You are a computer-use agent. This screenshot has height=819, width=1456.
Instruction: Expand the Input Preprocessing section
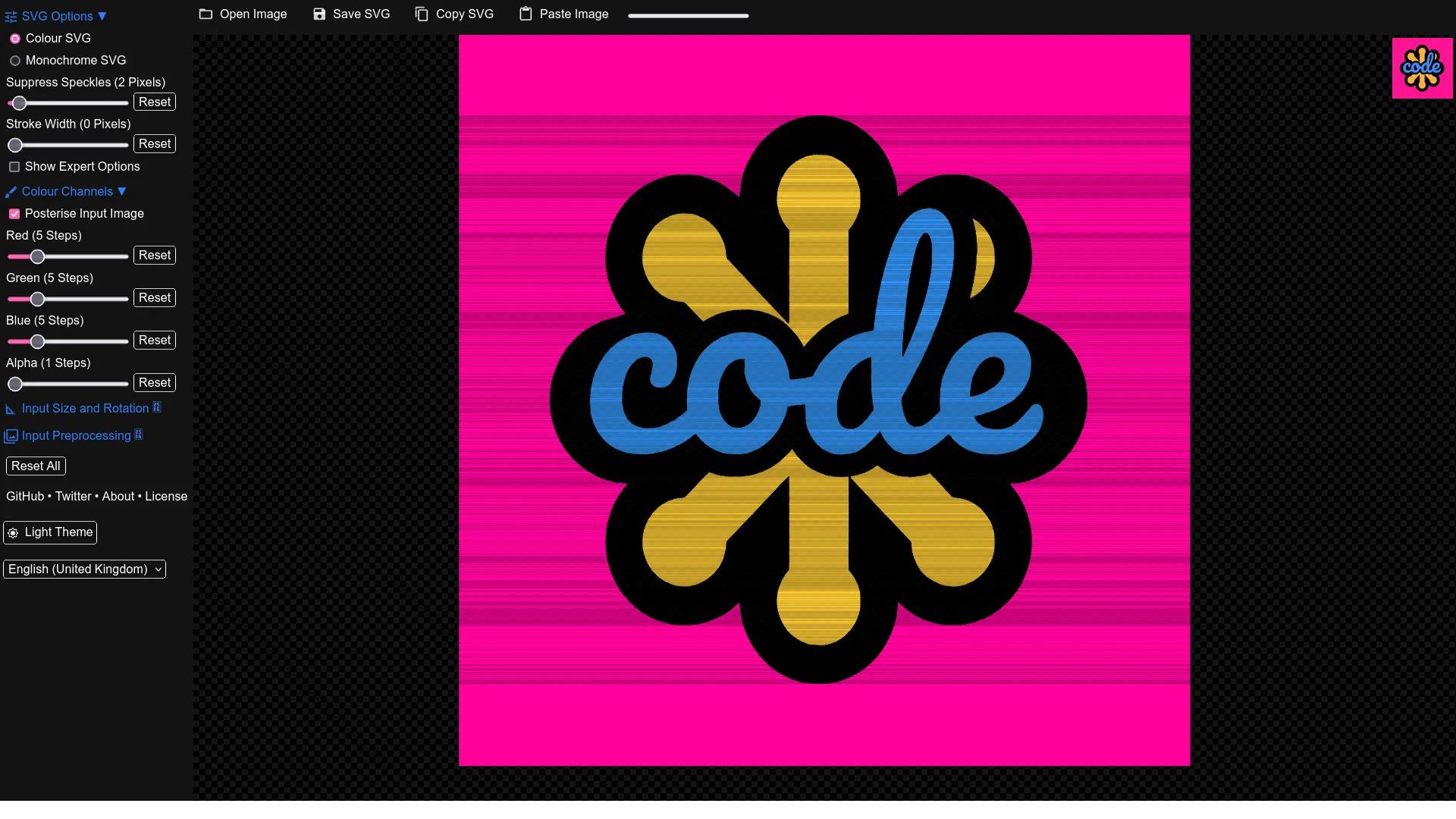point(74,436)
